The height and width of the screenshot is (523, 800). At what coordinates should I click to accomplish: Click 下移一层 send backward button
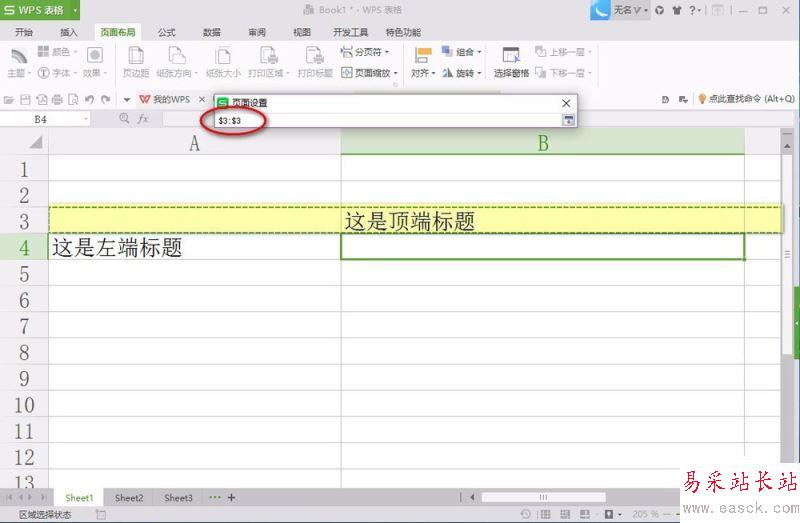pos(563,73)
